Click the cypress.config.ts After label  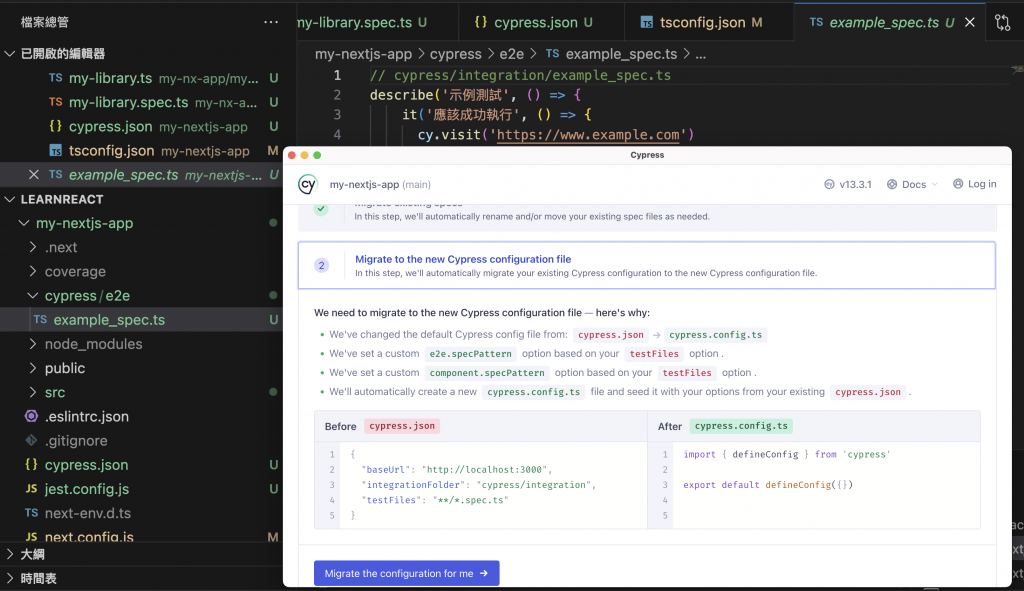741,426
